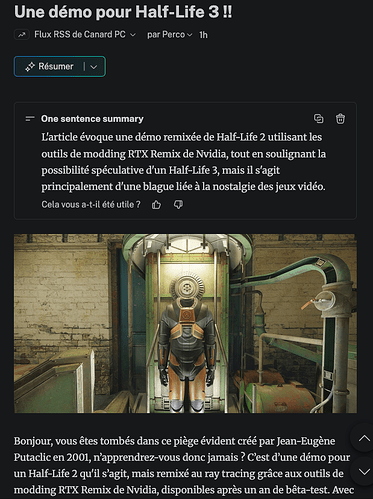Image resolution: width=373 pixels, height=499 pixels.
Task: Click the trending icon beside Flux RSS
Action: coord(22,35)
